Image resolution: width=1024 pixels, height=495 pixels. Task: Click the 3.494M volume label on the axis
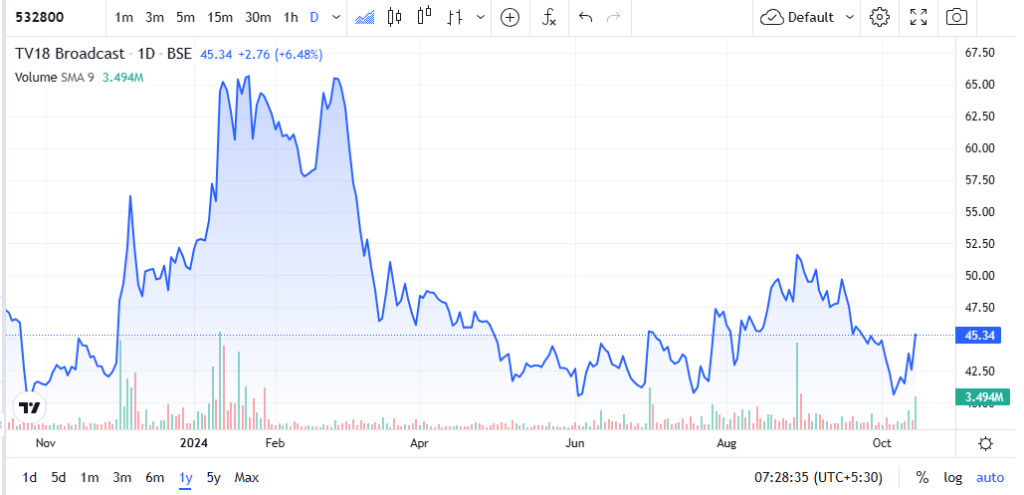coord(982,396)
